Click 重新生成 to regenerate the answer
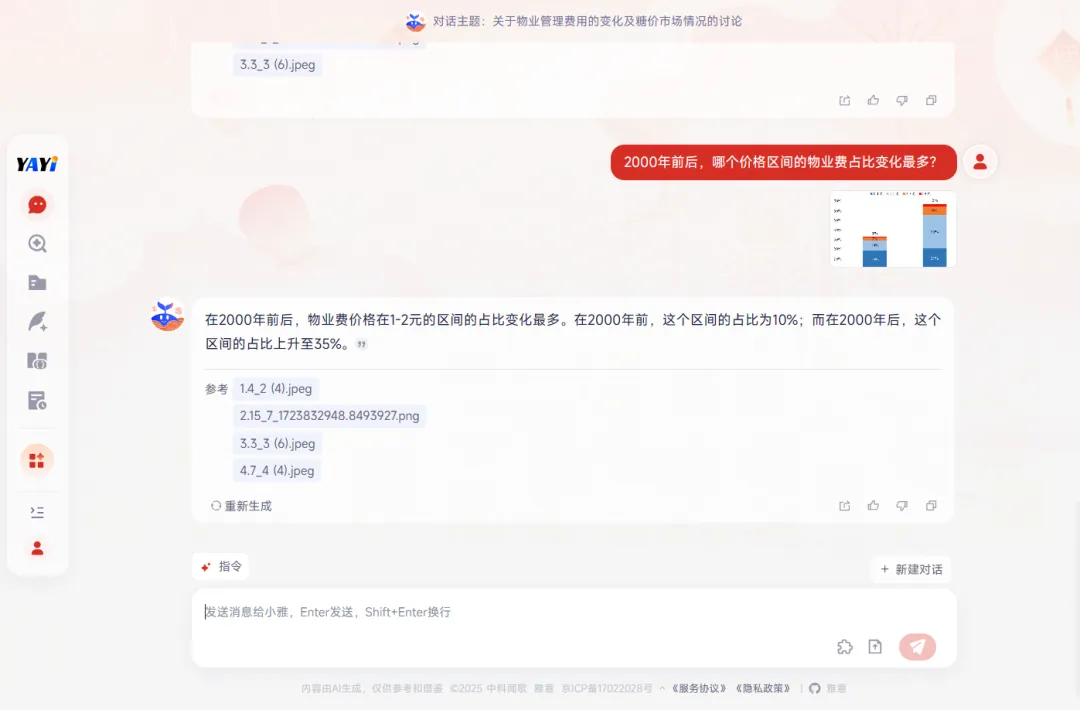Screen dimensions: 1080x710 pyautogui.click(x=241, y=506)
